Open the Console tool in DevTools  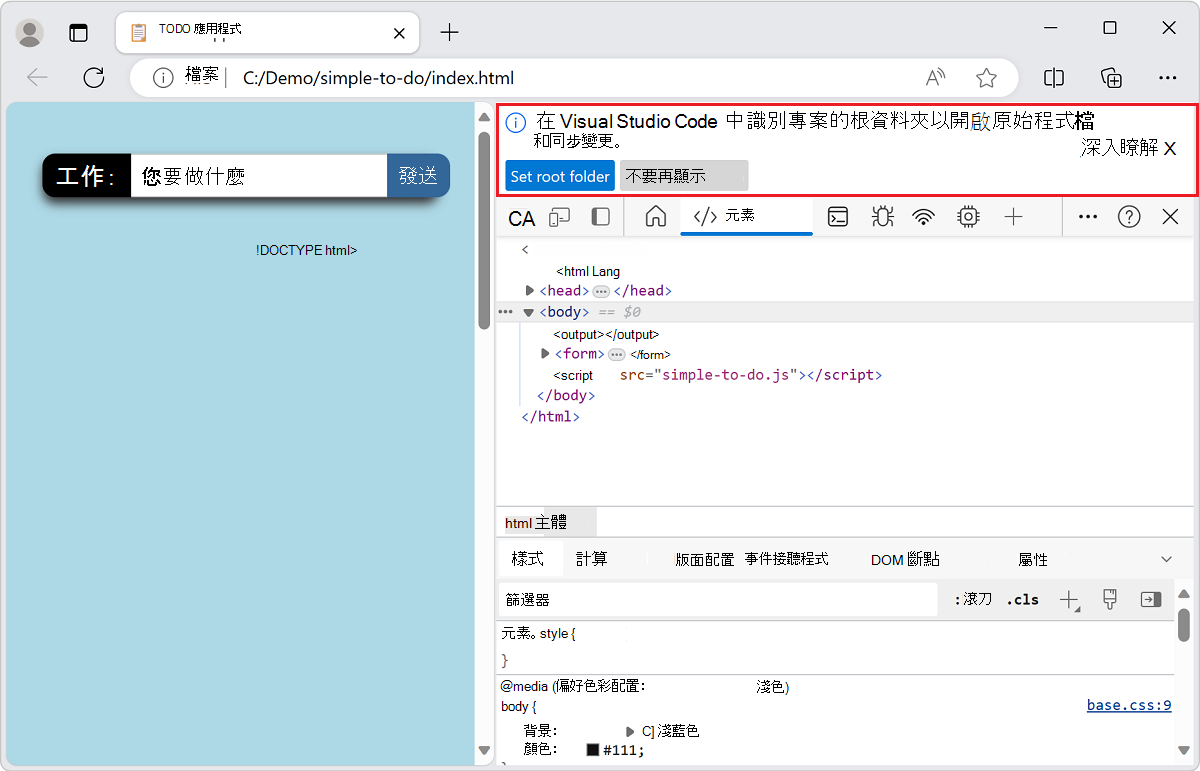coord(837,216)
